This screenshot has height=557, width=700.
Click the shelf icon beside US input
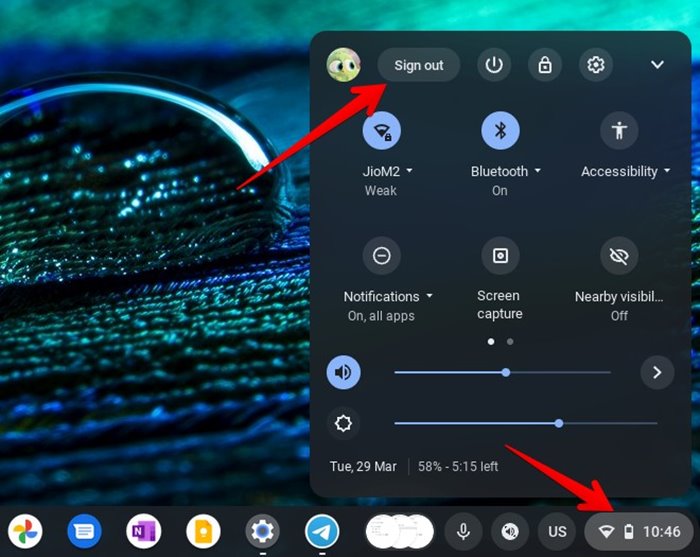(510, 531)
